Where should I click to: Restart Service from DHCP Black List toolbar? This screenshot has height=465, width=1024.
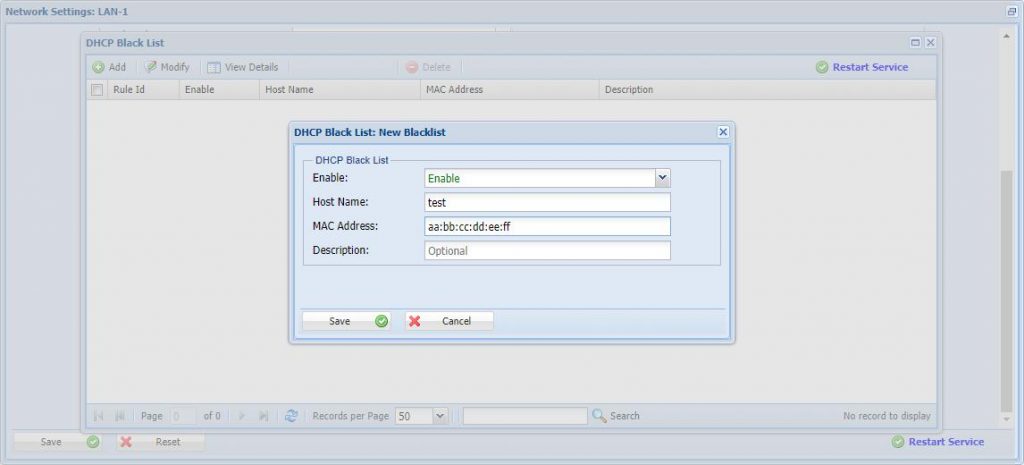click(862, 67)
